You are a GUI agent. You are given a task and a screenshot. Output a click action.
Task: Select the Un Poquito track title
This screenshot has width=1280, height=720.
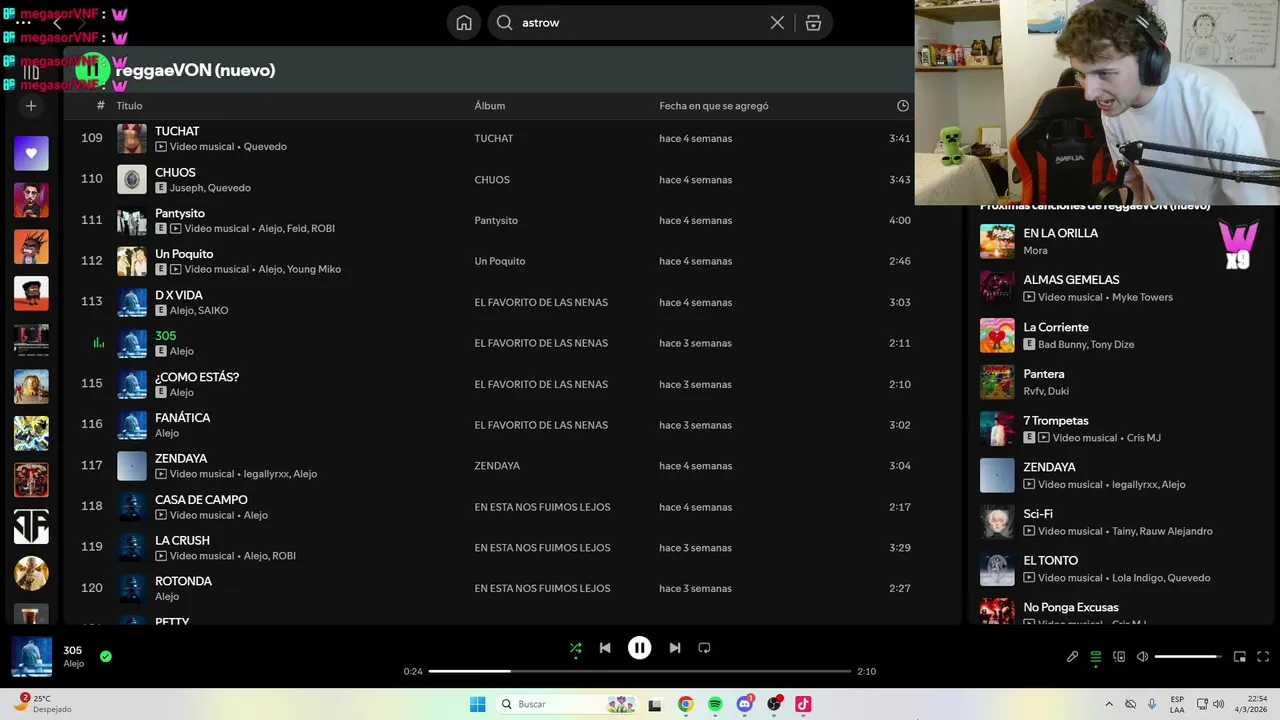[x=184, y=254]
